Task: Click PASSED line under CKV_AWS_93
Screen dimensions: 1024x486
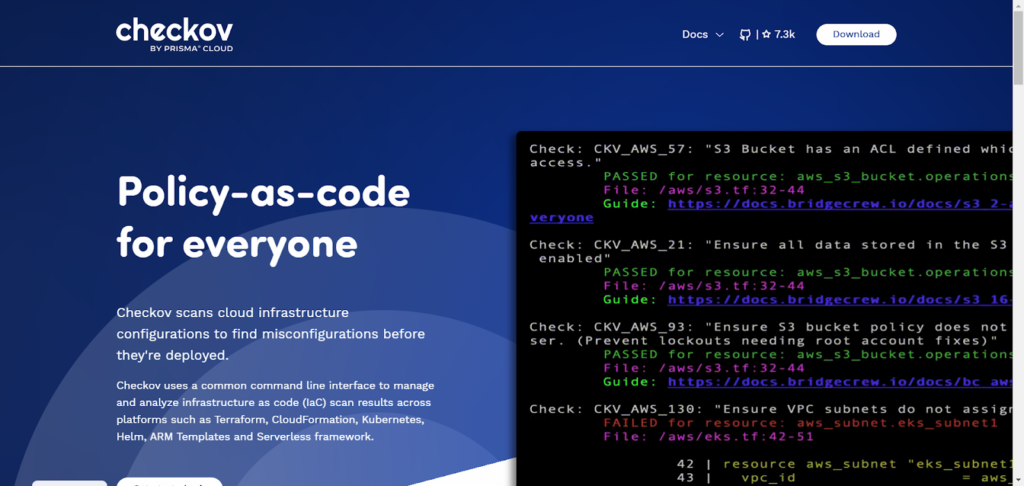Action: click(x=808, y=355)
